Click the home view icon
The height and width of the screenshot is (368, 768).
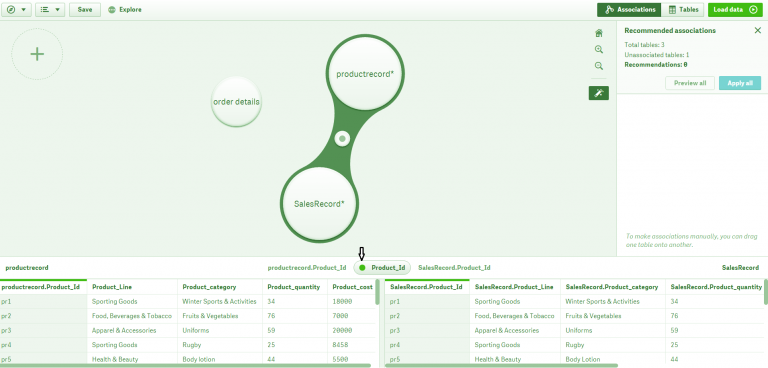[x=599, y=33]
